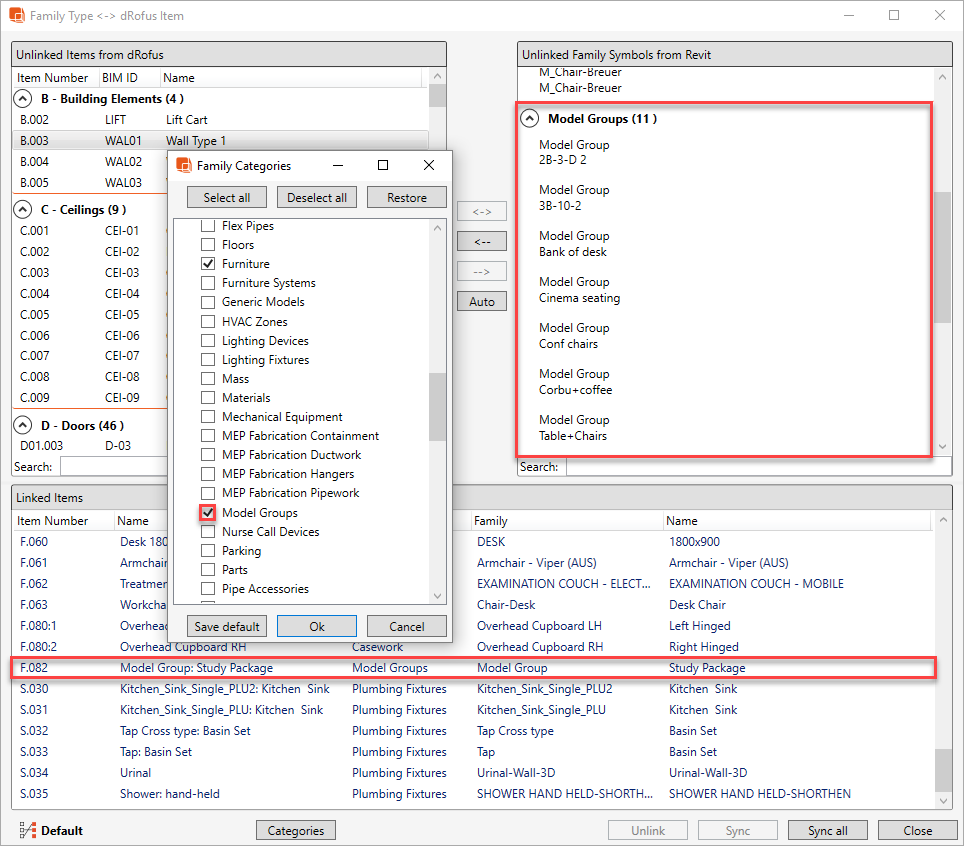Image resolution: width=964 pixels, height=846 pixels.
Task: Click the Family Categories list scrollbar thumb
Action: [x=438, y=405]
